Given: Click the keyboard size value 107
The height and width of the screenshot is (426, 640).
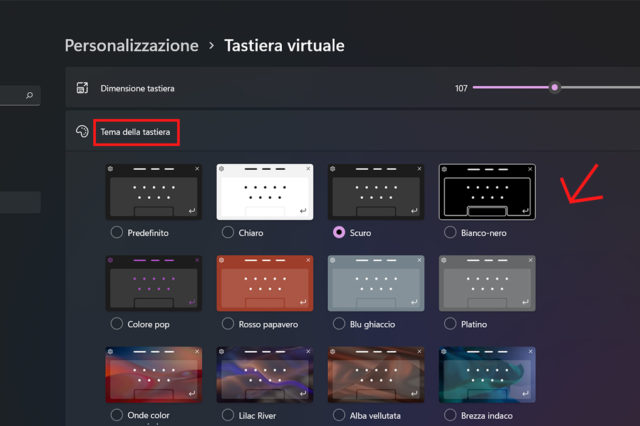Looking at the screenshot, I should tap(461, 88).
